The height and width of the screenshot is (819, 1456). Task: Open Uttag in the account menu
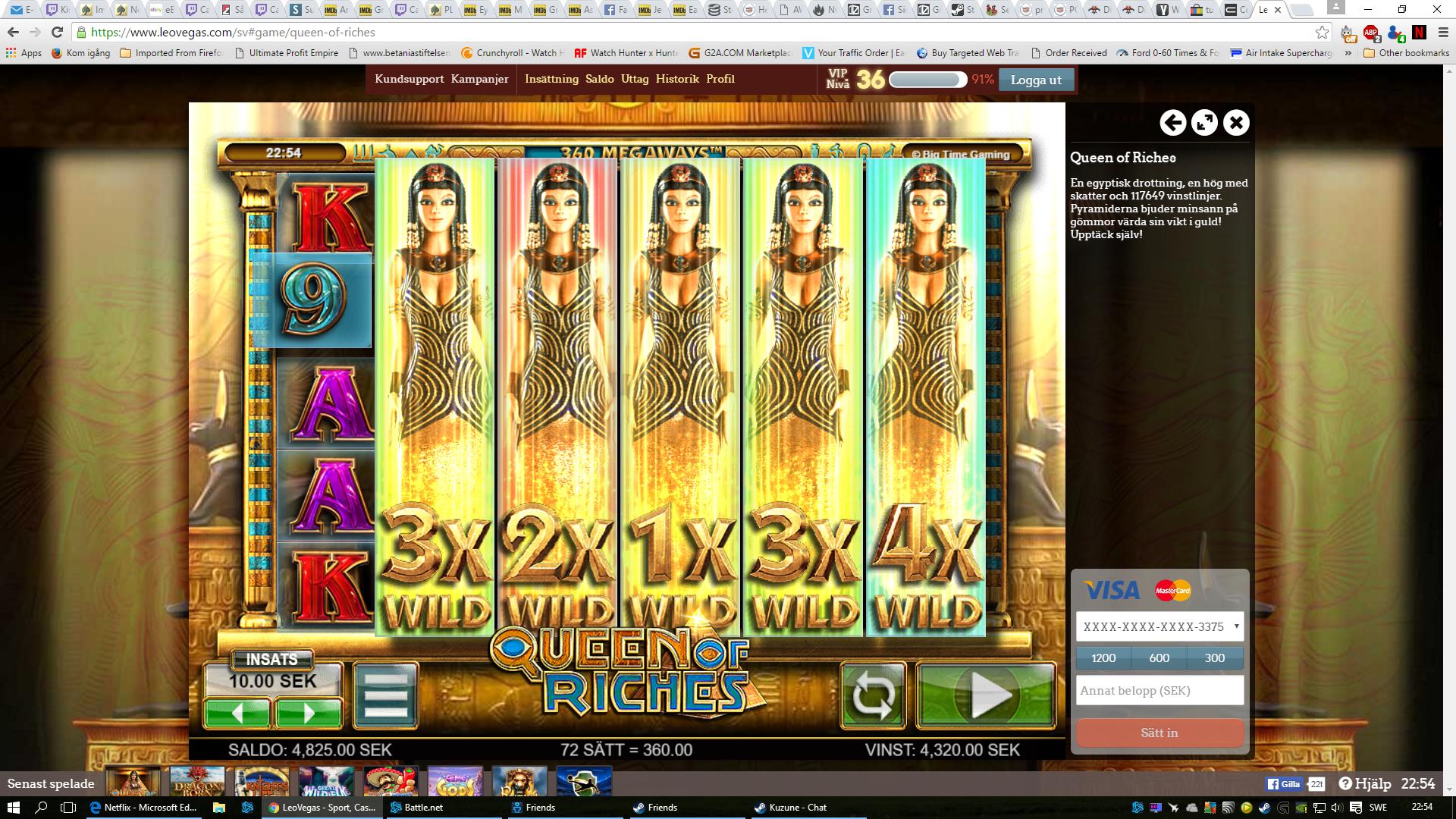pos(635,79)
